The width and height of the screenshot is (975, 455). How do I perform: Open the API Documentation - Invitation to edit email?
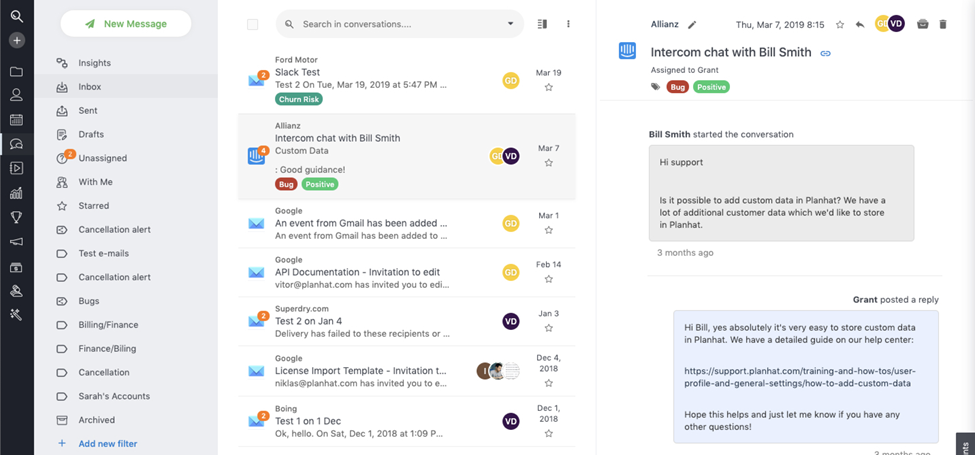(x=407, y=272)
